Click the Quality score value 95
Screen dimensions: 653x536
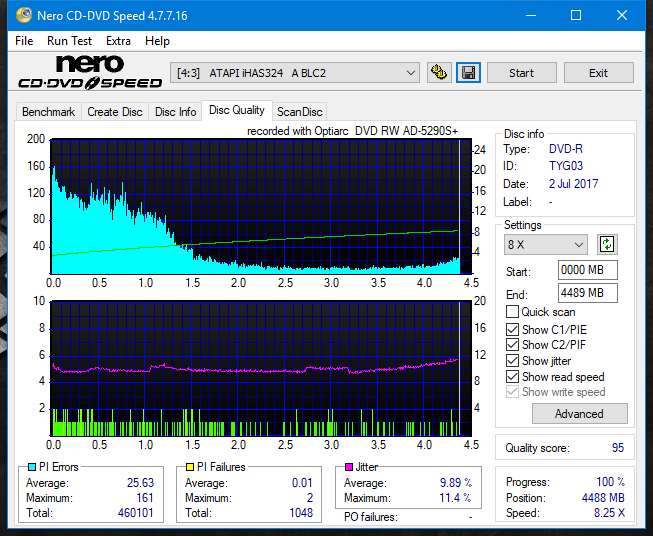point(618,448)
